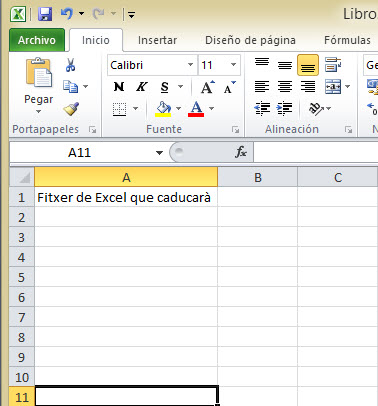
Task: Open the Fuente dialog box launcher
Action: click(236, 130)
